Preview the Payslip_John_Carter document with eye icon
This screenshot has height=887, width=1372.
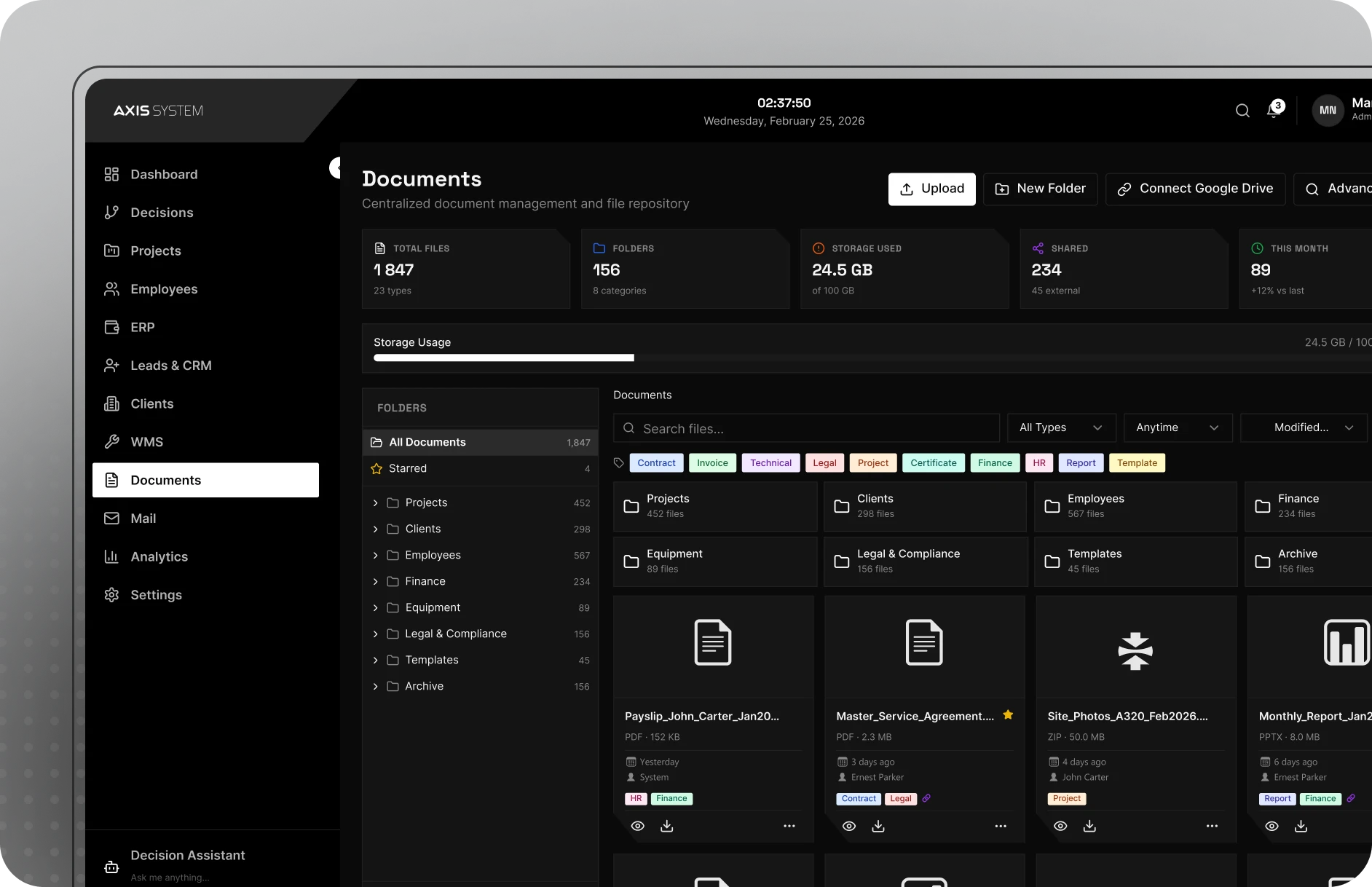click(637, 826)
